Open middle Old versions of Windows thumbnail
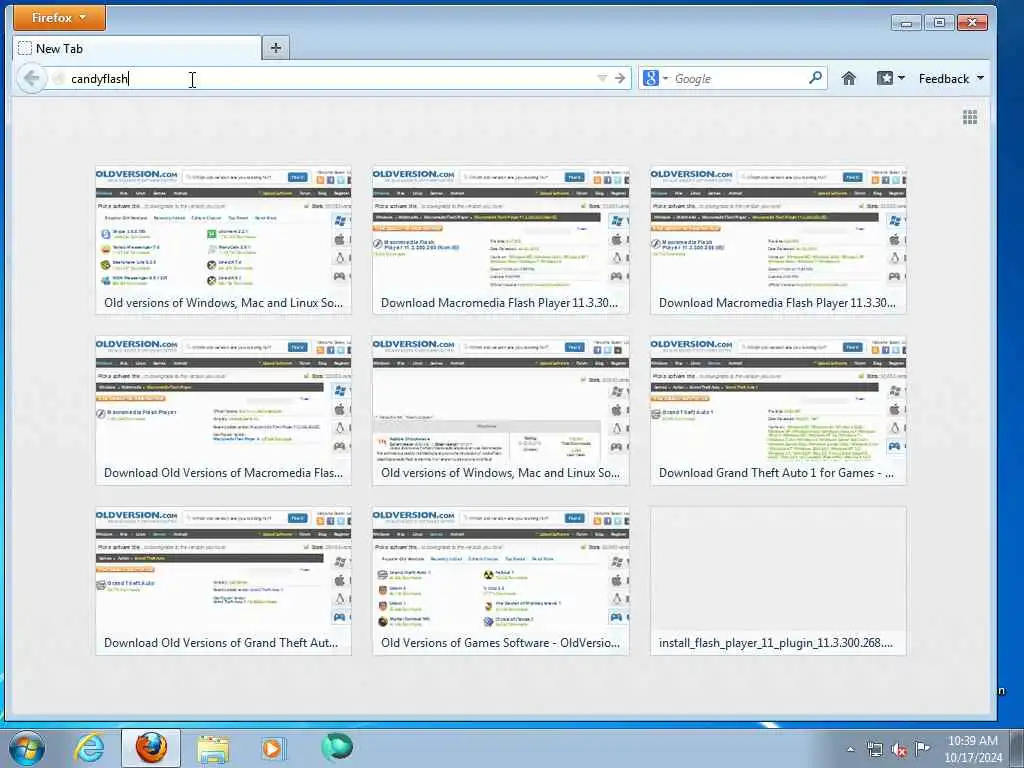 [x=501, y=410]
